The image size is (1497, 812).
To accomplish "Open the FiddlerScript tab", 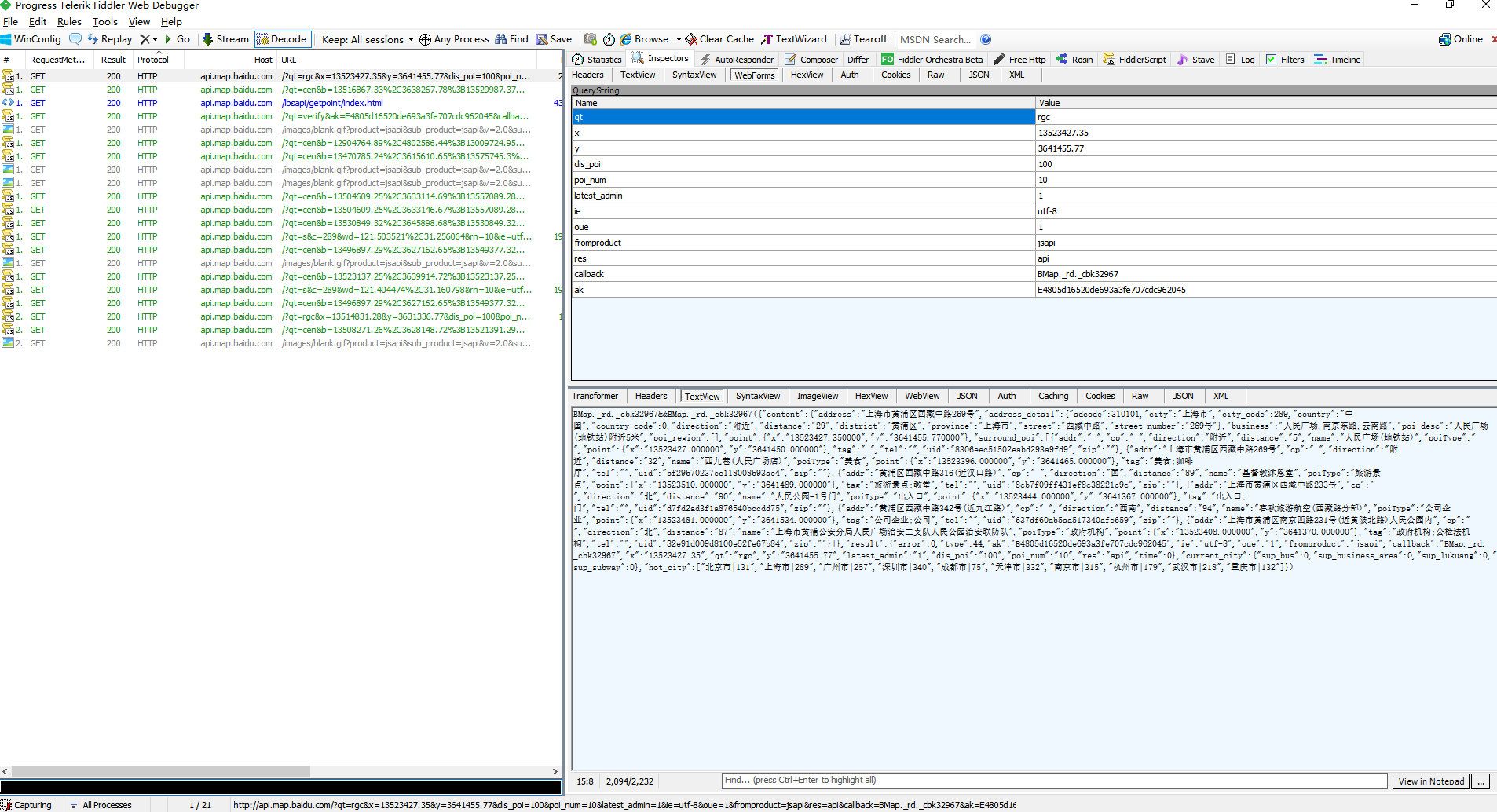I will pos(1135,60).
